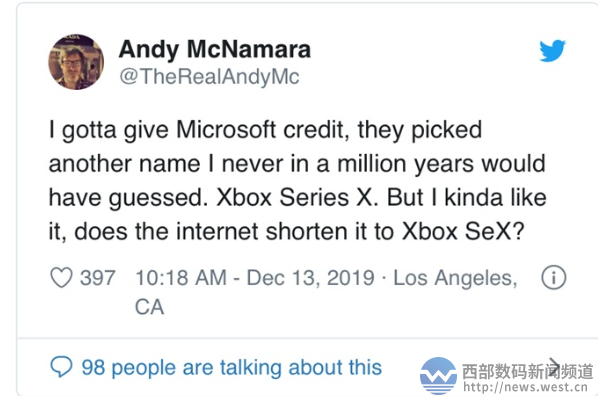Click the right chevron arrow at card bottom

coord(554,365)
